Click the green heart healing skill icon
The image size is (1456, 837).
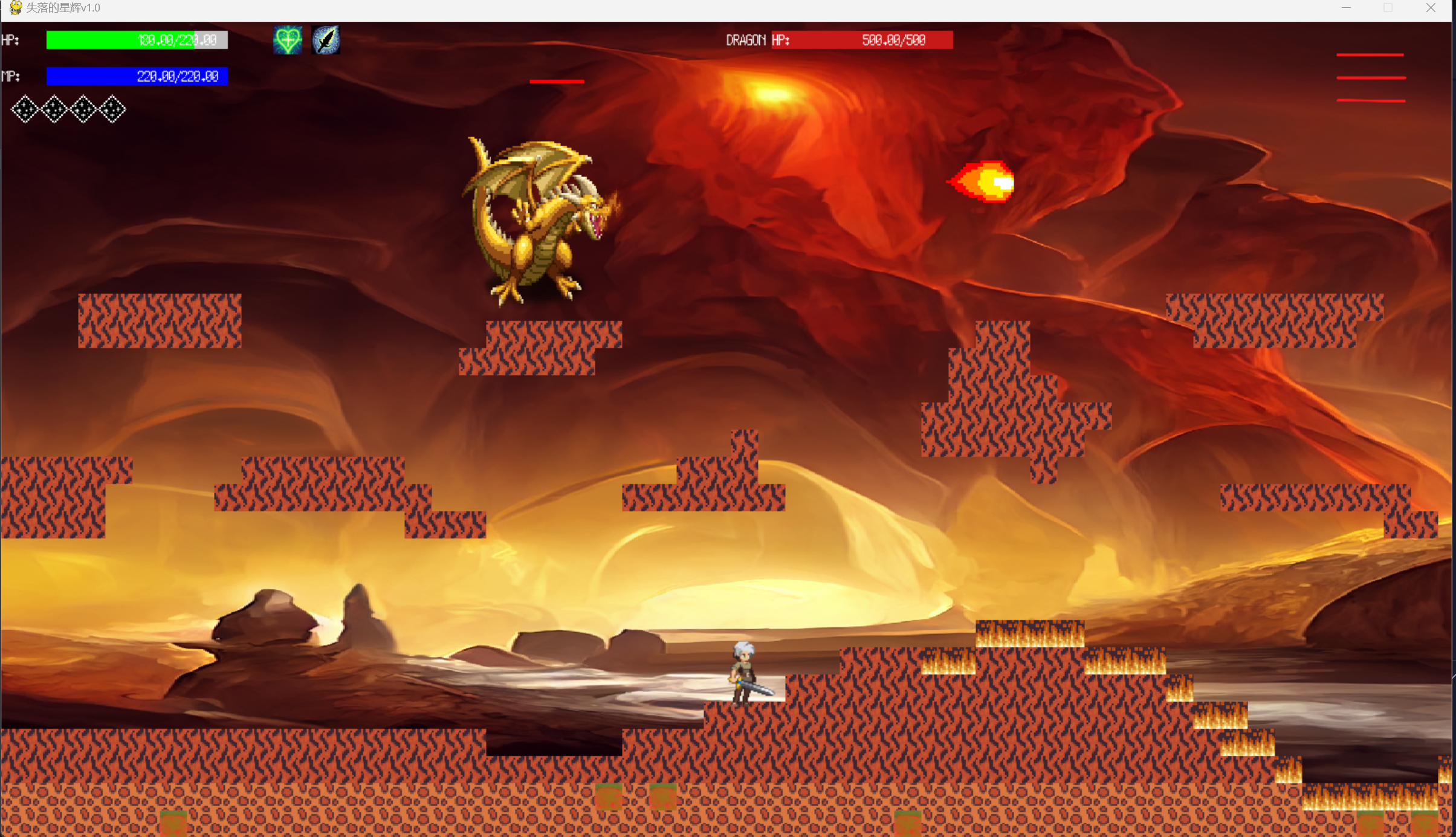click(x=287, y=40)
